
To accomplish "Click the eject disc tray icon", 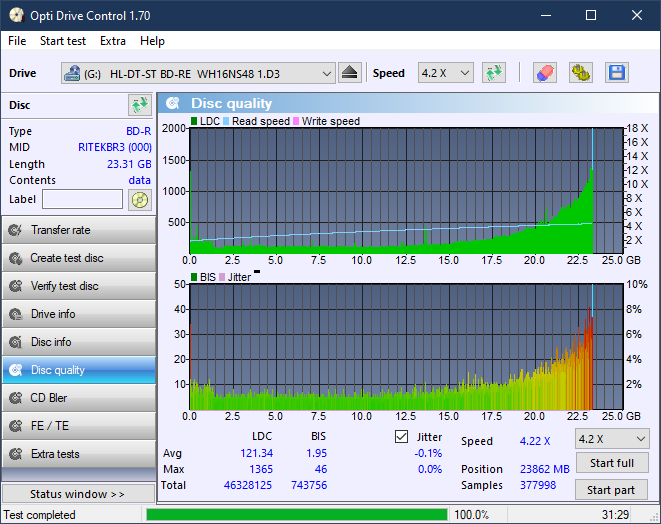I will tap(349, 73).
